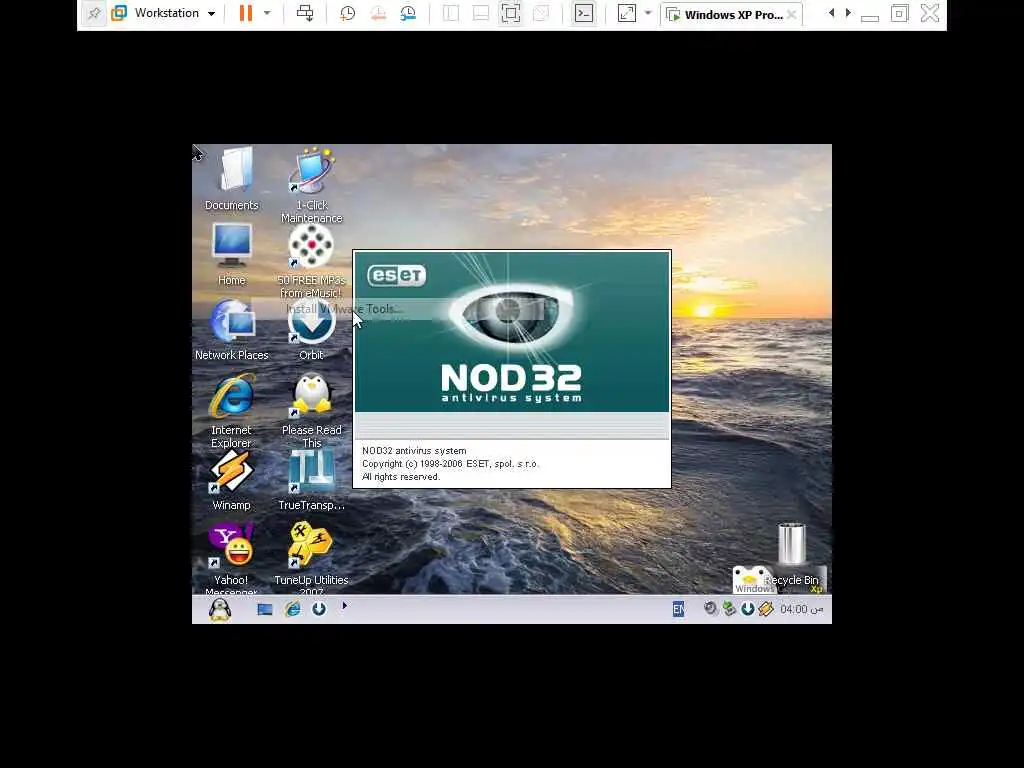Toggle Unity mode icon
This screenshot has width=1024, height=768.
coord(541,13)
